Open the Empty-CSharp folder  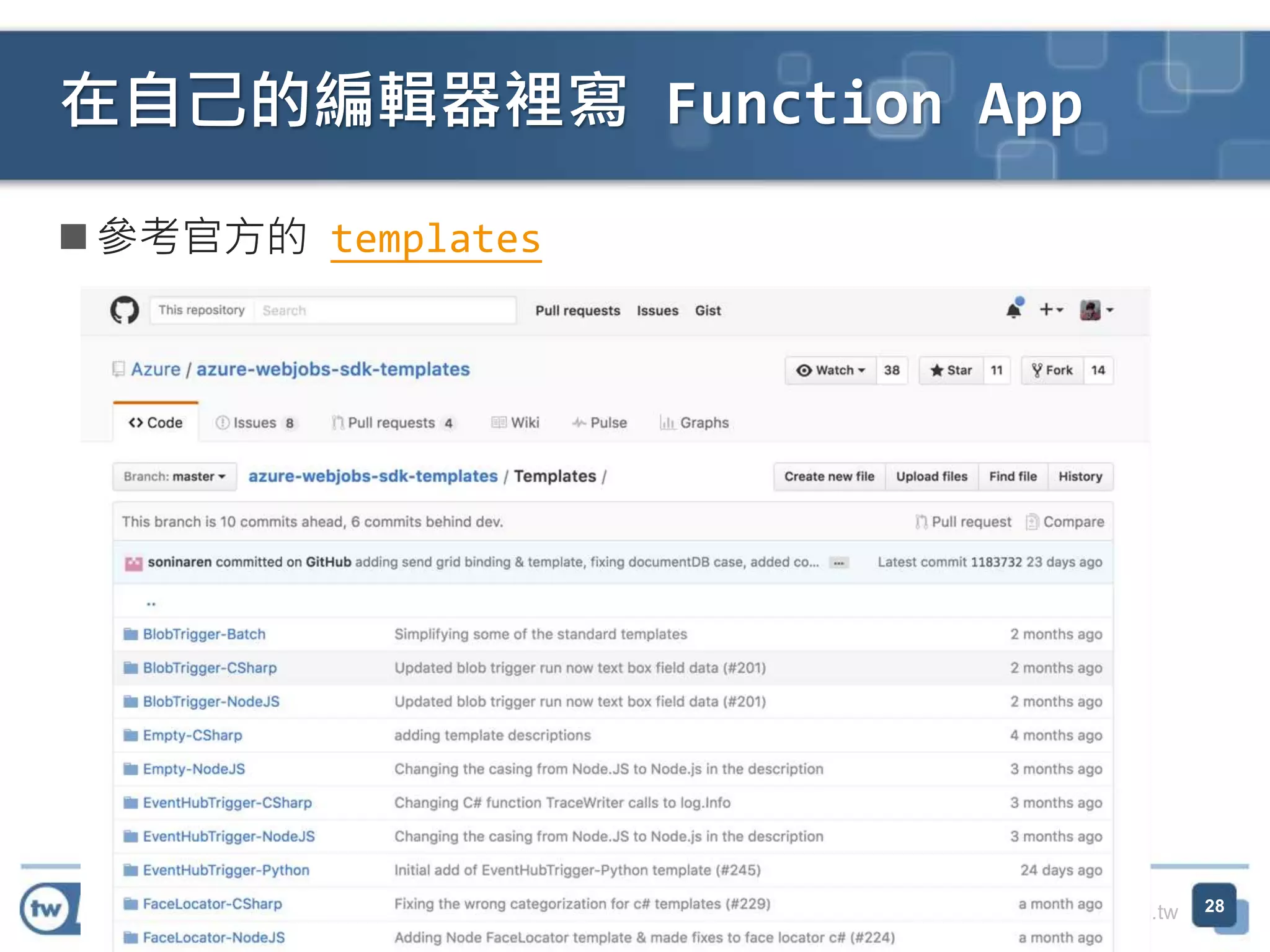tap(192, 735)
